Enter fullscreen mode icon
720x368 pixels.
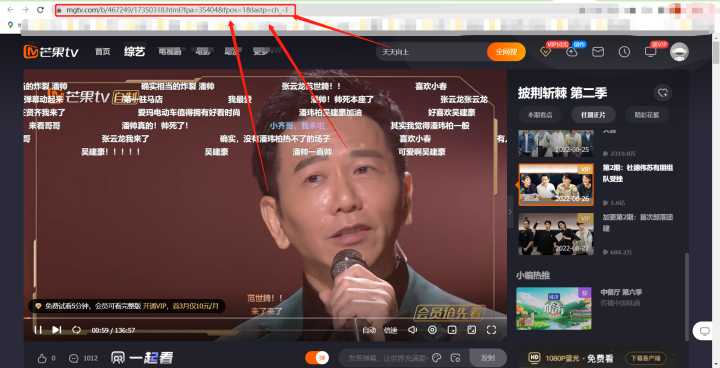[491, 330]
